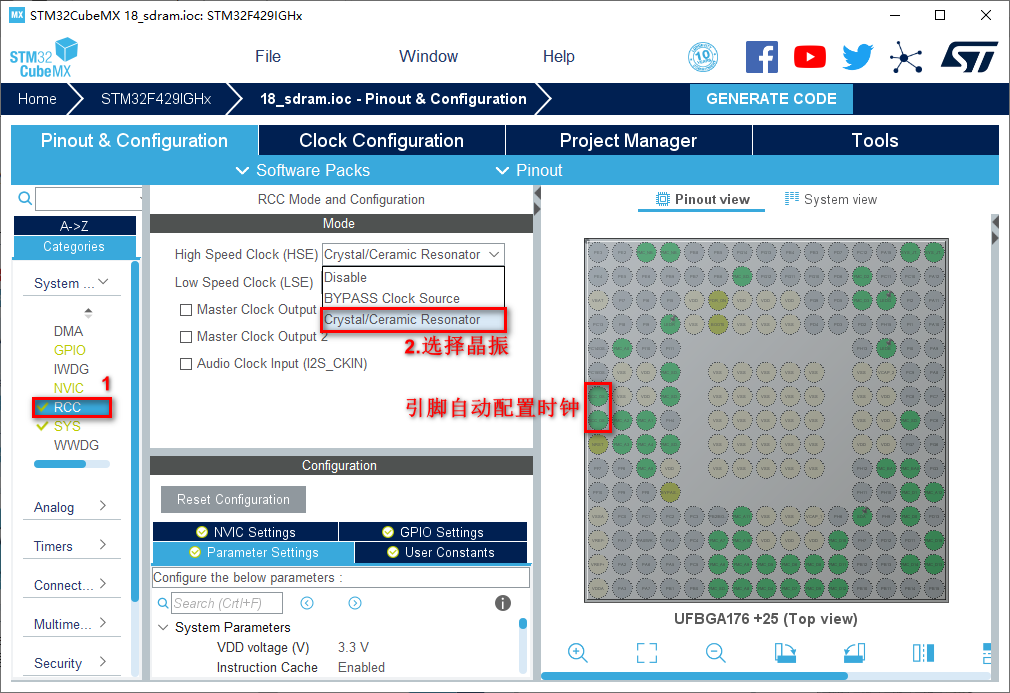Open the File menu
Screen dimensions: 1010x693
point(267,57)
